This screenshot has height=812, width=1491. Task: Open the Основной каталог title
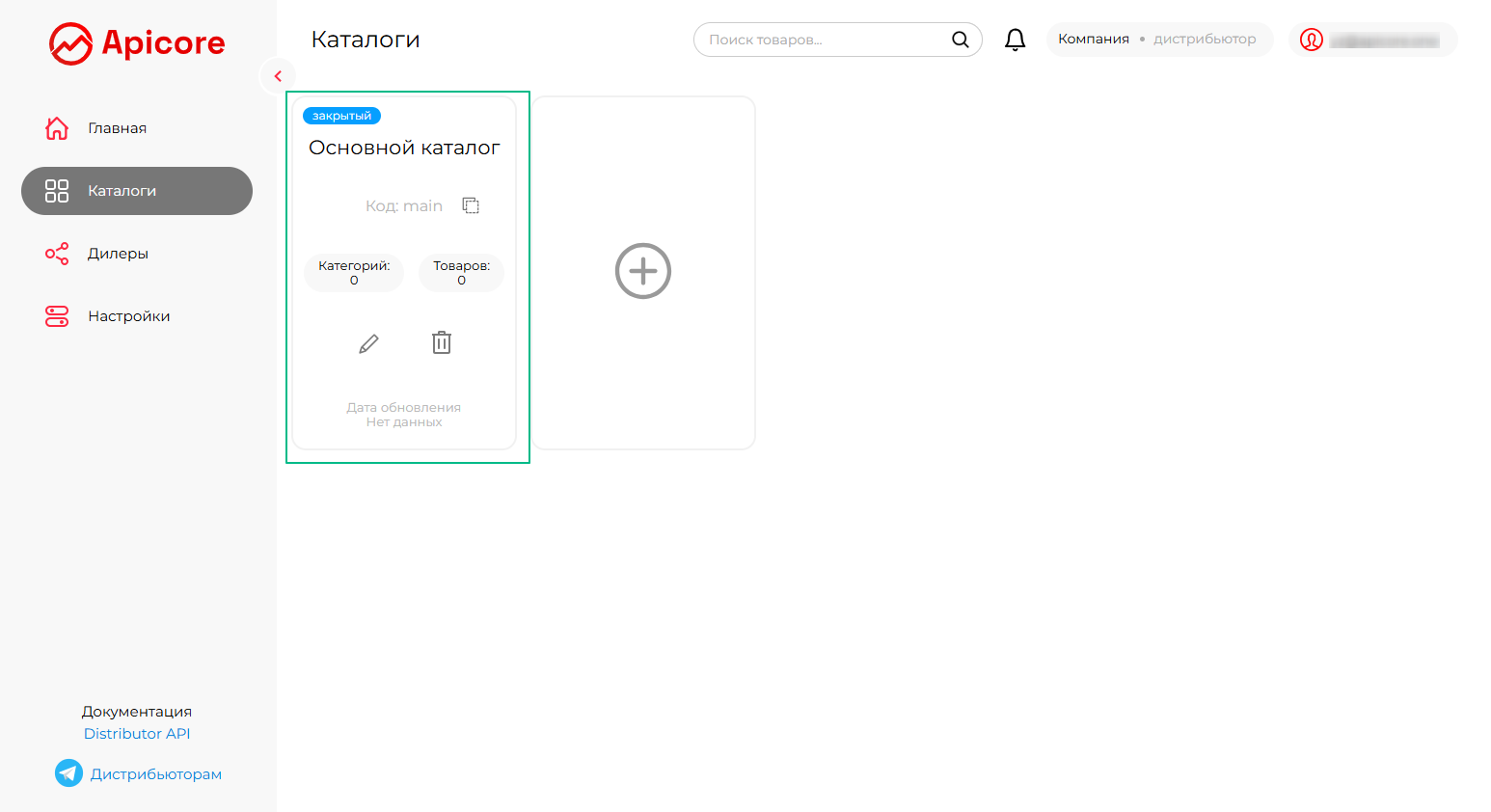pyautogui.click(x=404, y=148)
